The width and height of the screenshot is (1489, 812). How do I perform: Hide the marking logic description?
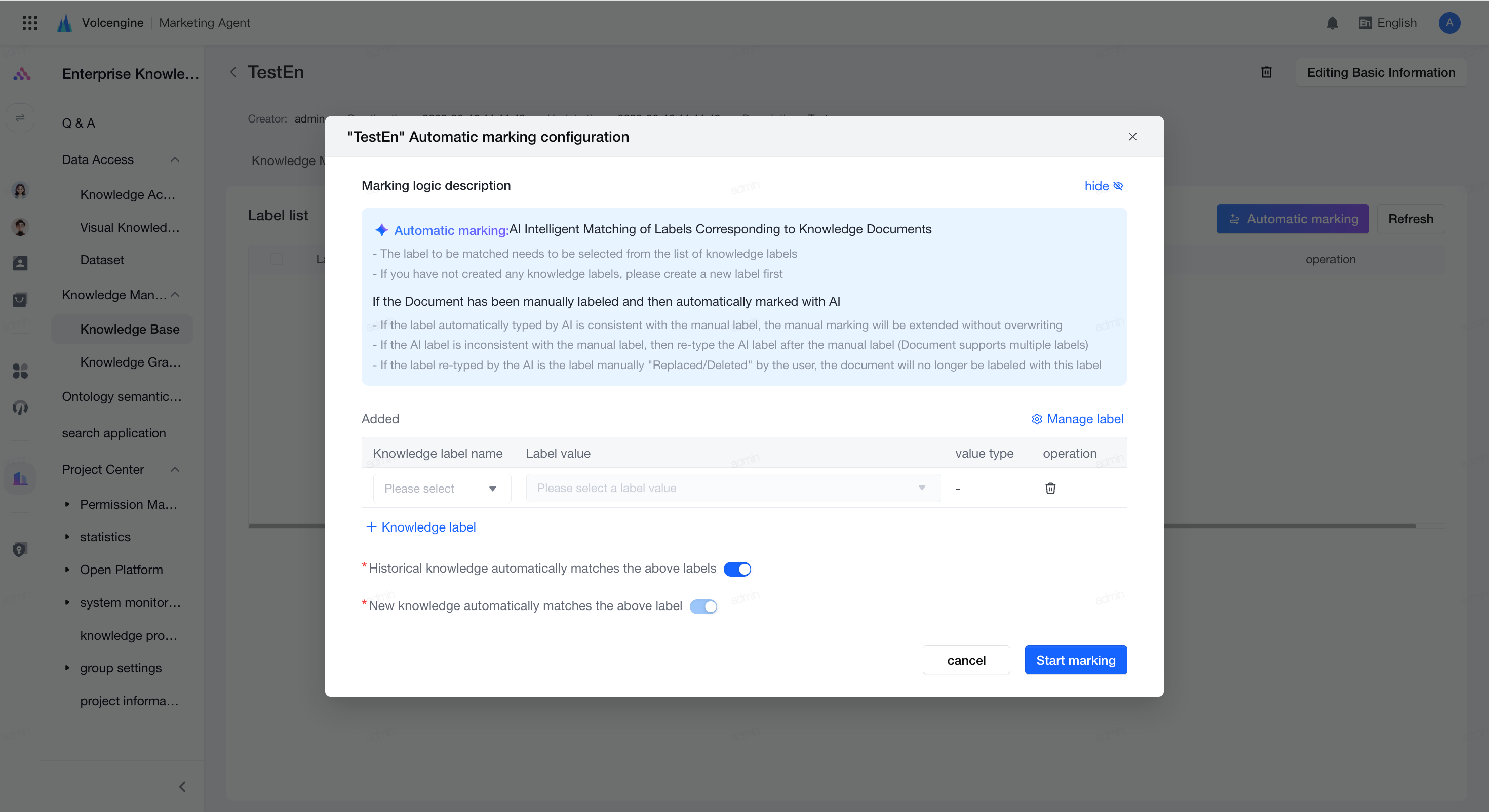[1104, 186]
